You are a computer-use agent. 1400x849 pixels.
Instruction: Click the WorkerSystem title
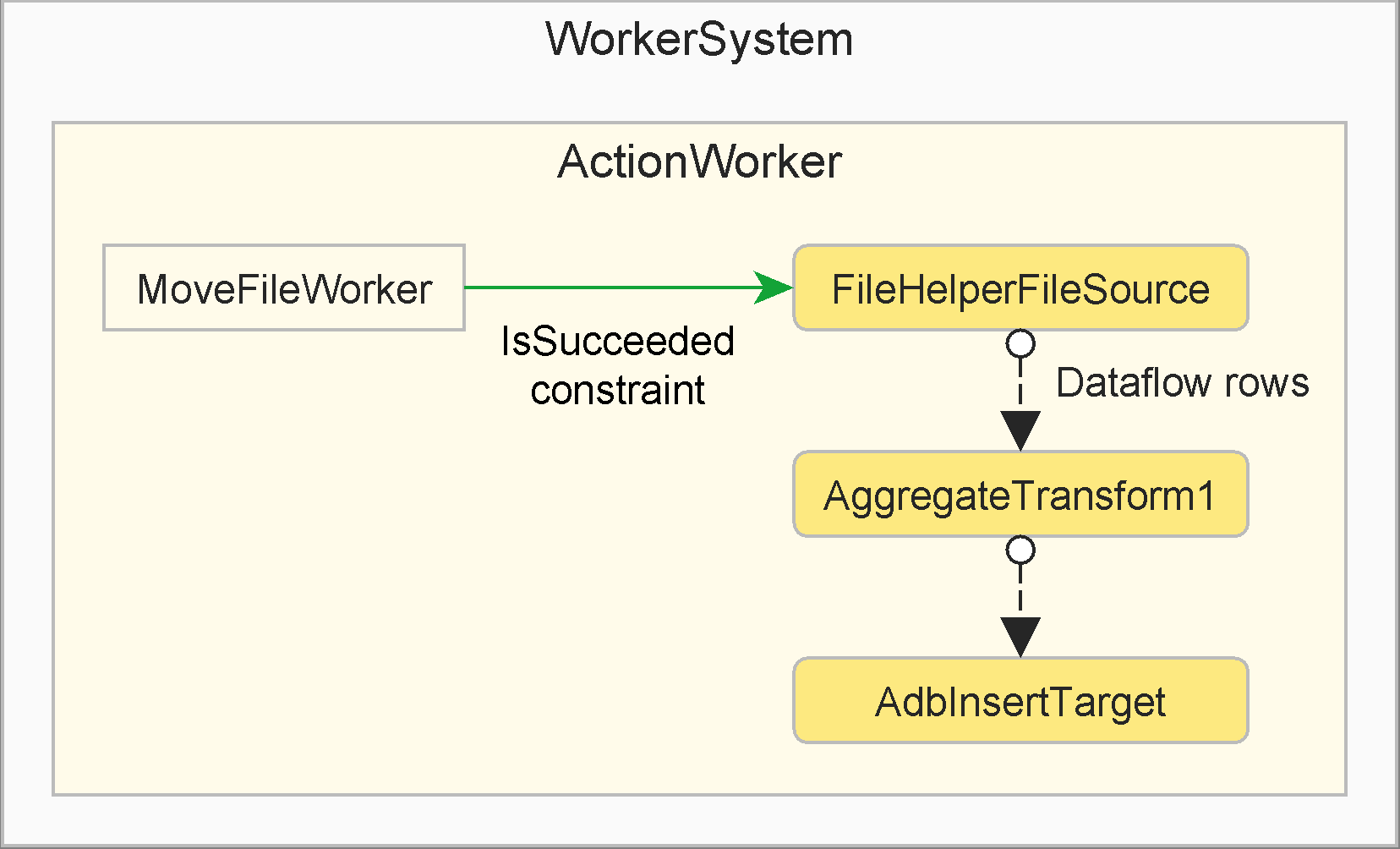[699, 40]
